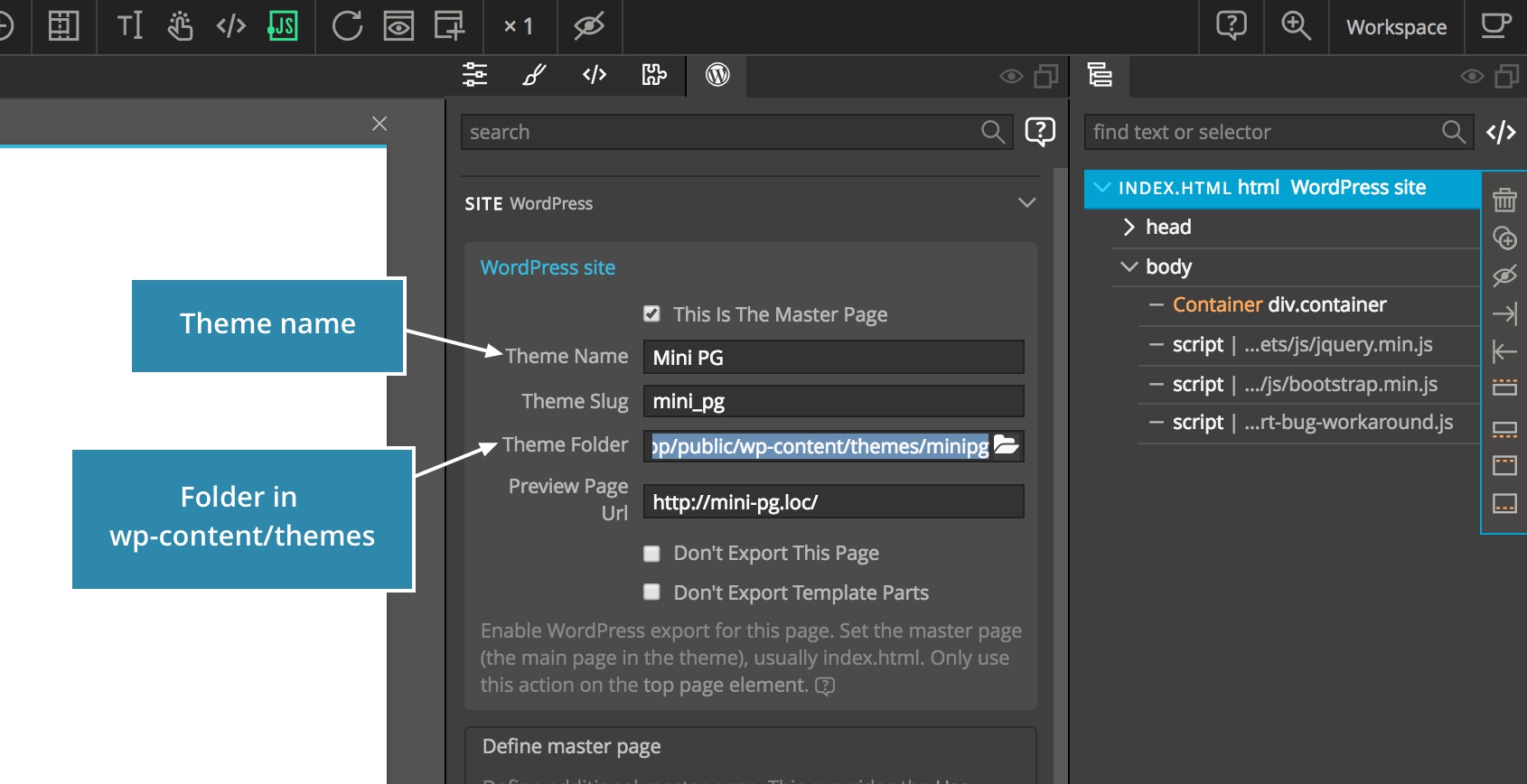Select the rt-bug-workaround.js script tree item
Image resolution: width=1527 pixels, height=784 pixels.
[x=1313, y=422]
